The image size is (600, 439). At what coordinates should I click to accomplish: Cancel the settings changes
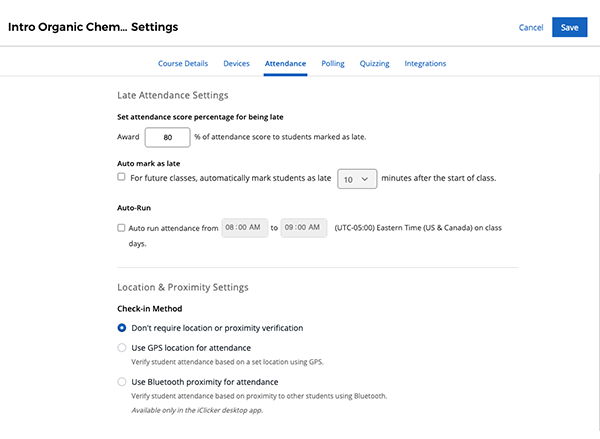531,28
